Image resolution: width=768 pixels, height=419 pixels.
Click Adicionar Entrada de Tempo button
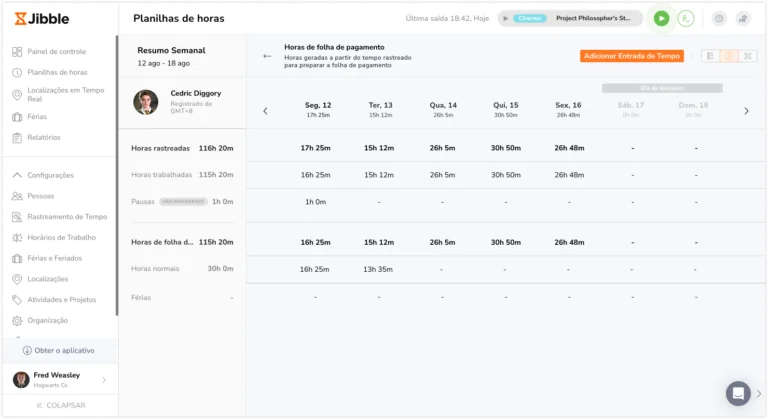click(632, 56)
